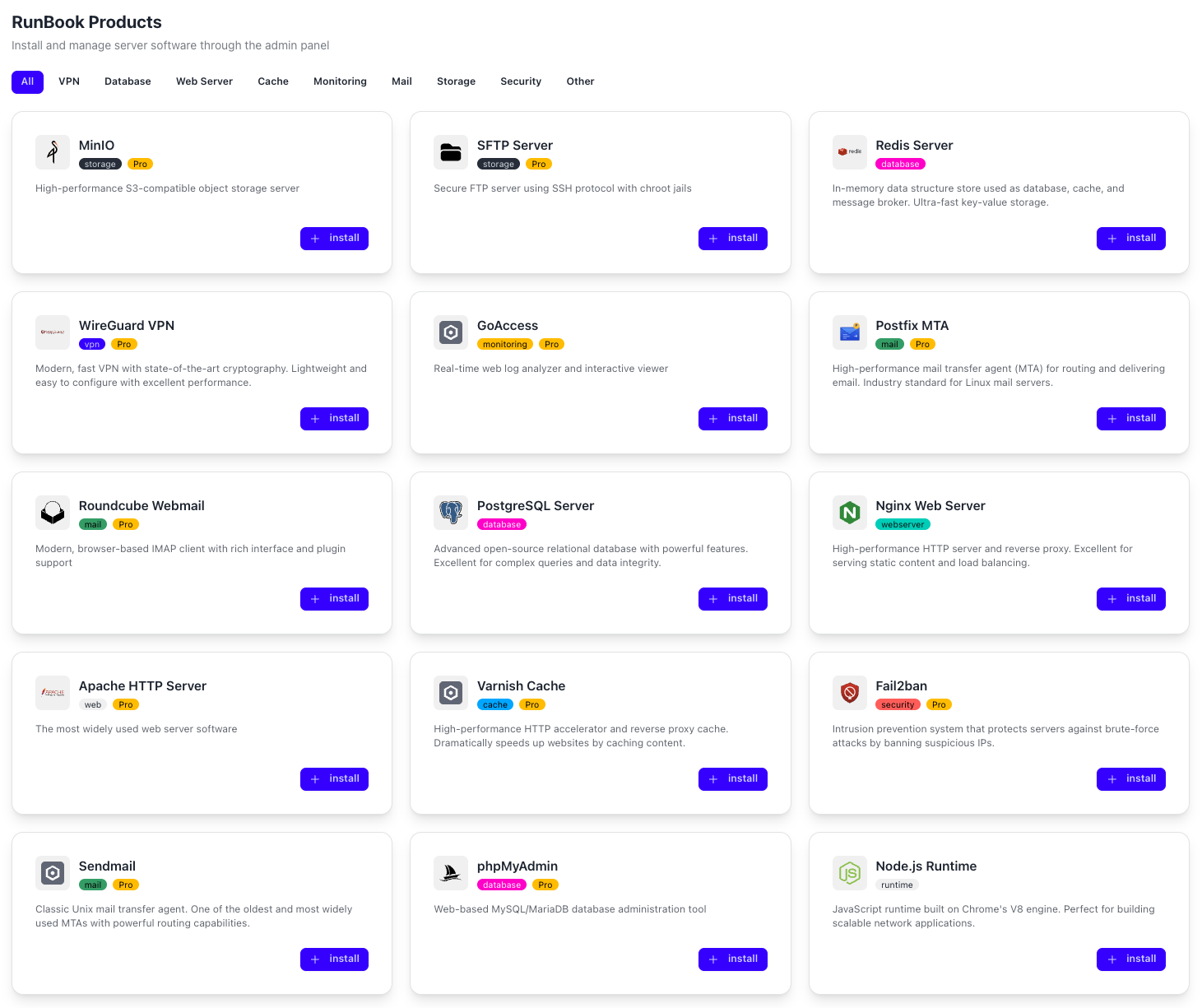Switch to the Database tab

tap(128, 81)
